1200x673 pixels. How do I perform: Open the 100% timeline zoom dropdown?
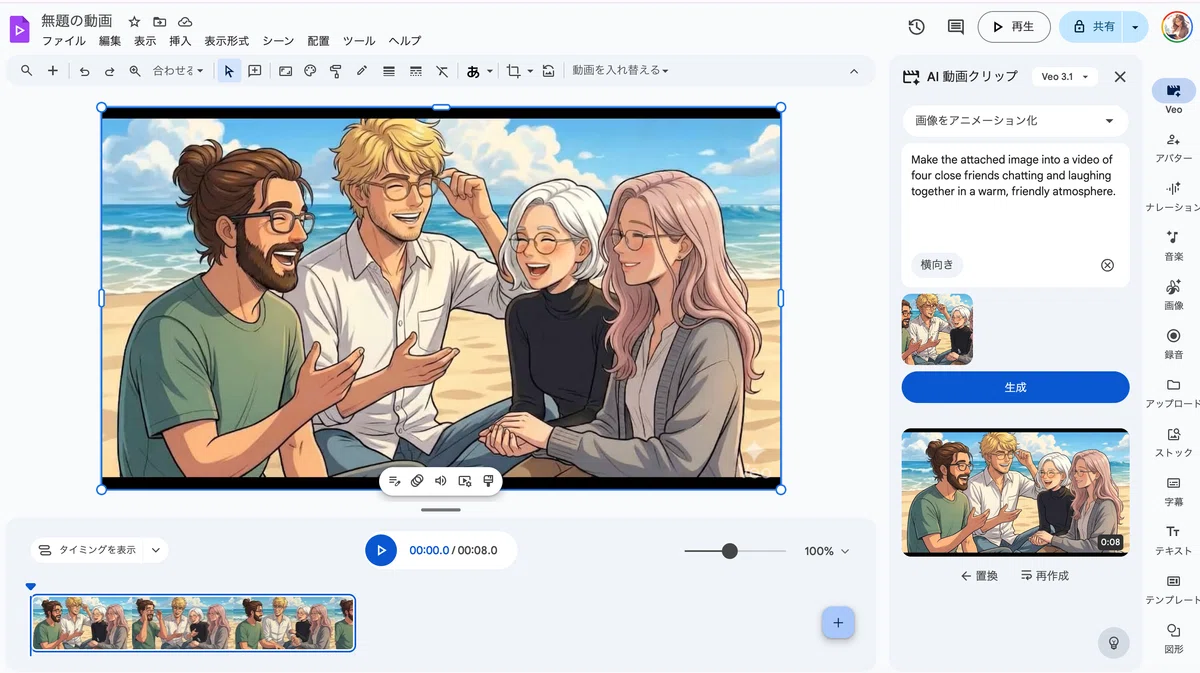click(827, 551)
